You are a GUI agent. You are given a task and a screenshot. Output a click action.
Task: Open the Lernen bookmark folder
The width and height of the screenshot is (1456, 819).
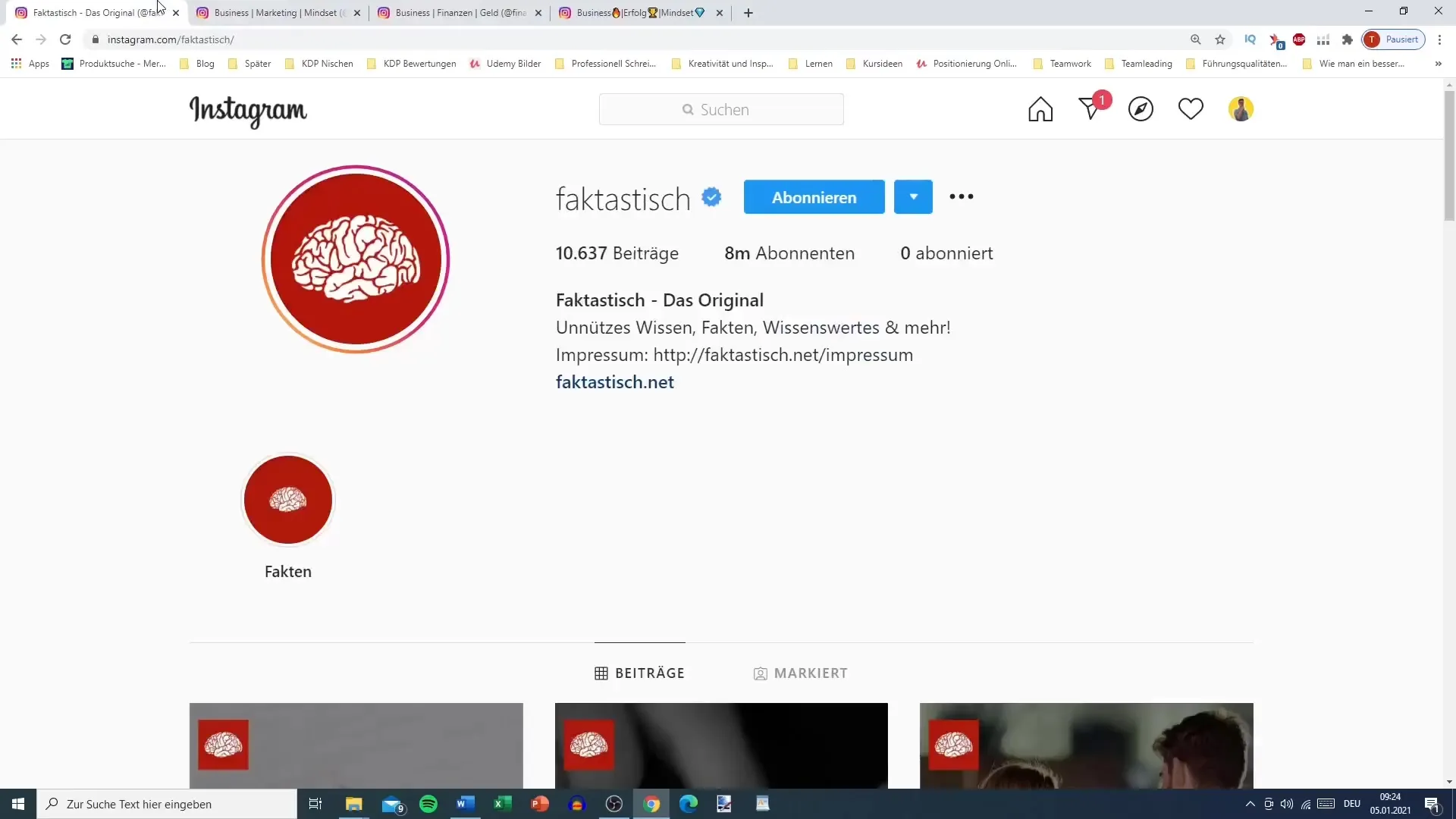(811, 64)
